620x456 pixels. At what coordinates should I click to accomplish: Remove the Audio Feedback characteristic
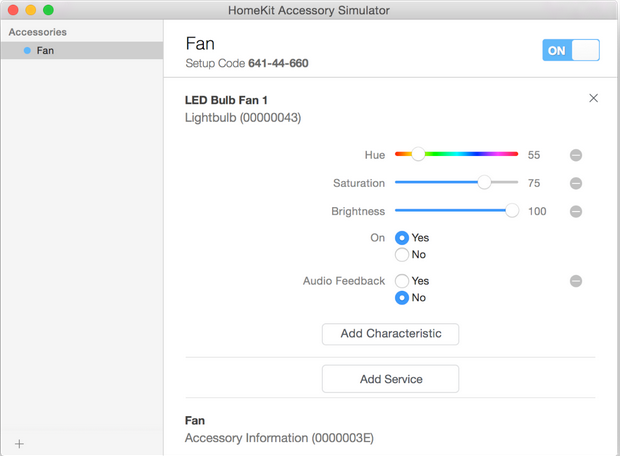click(576, 281)
